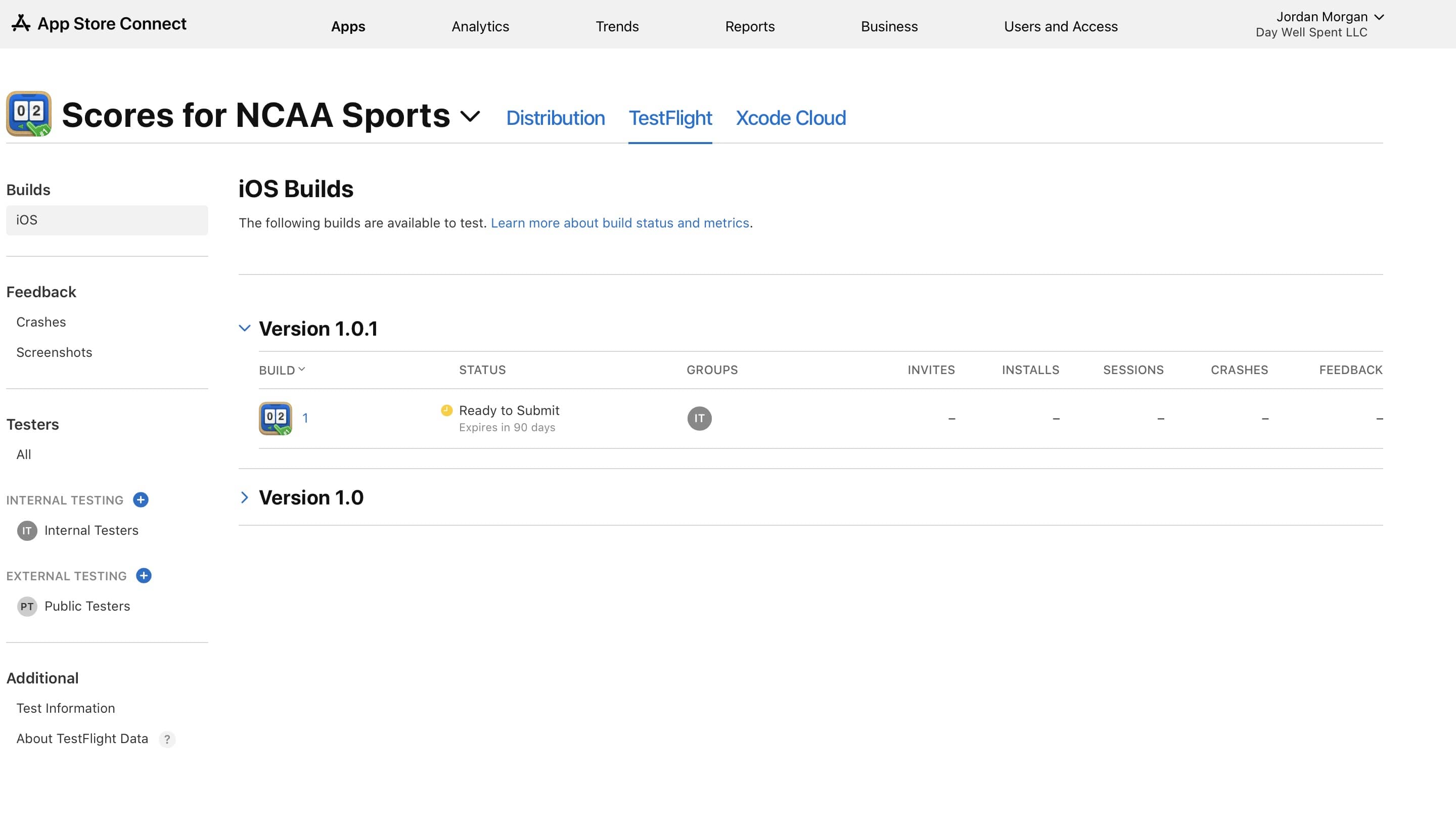Switch to the Distribution tab
Image resolution: width=1456 pixels, height=827 pixels.
[x=555, y=118]
